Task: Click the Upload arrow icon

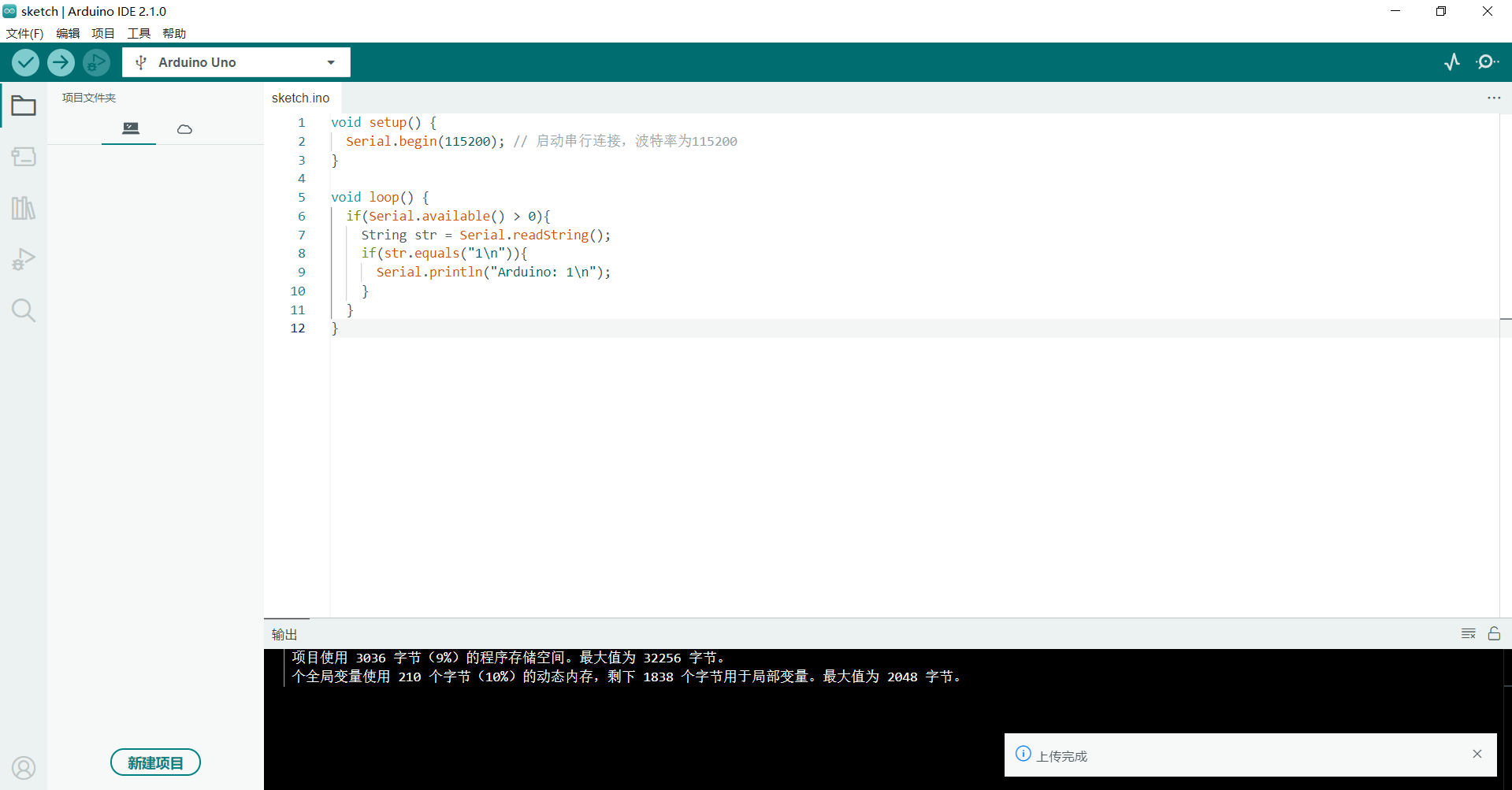Action: (61, 62)
